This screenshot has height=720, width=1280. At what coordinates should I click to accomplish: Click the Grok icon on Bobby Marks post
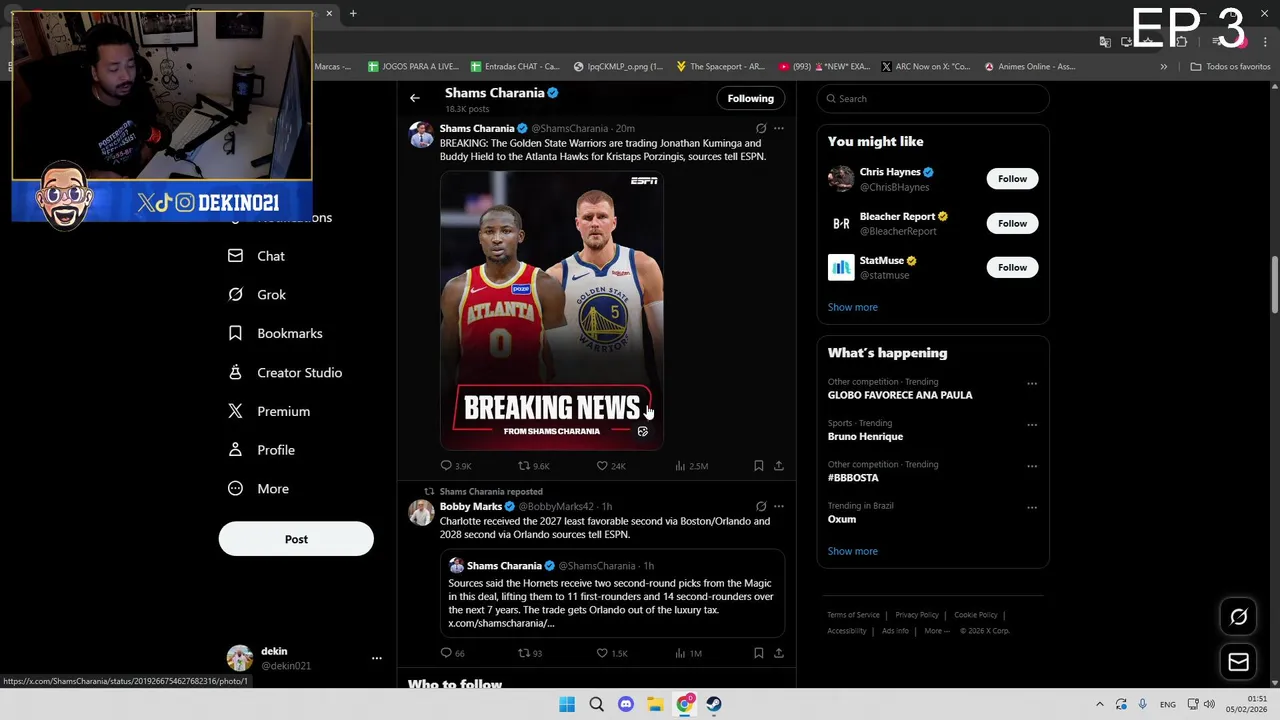[761, 506]
